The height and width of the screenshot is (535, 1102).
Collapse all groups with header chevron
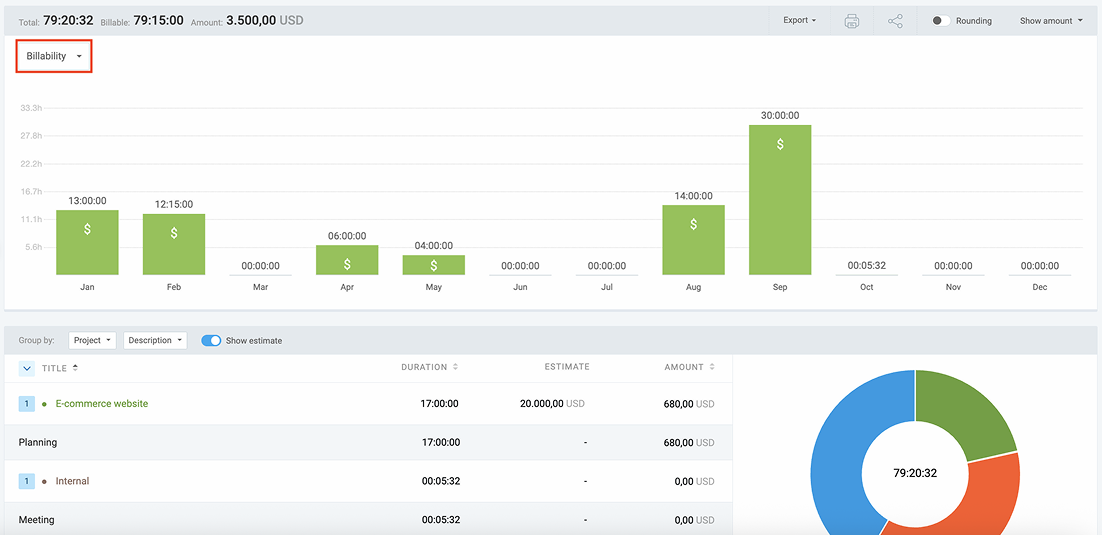tap(27, 368)
